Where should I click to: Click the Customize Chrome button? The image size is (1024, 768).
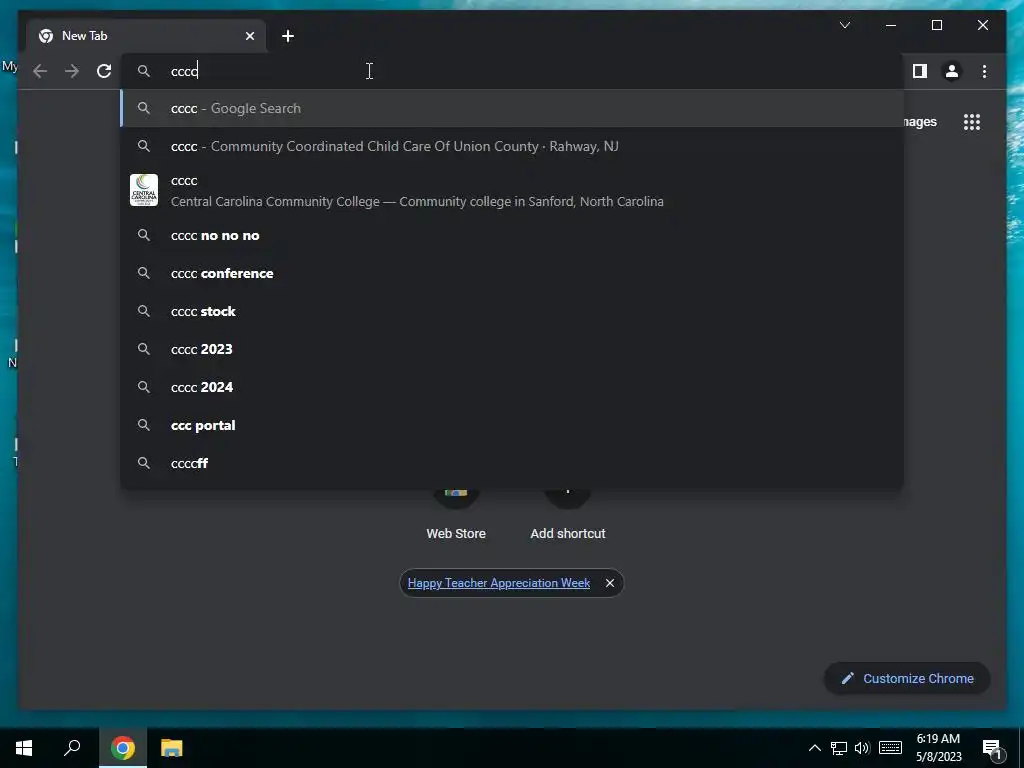(907, 679)
